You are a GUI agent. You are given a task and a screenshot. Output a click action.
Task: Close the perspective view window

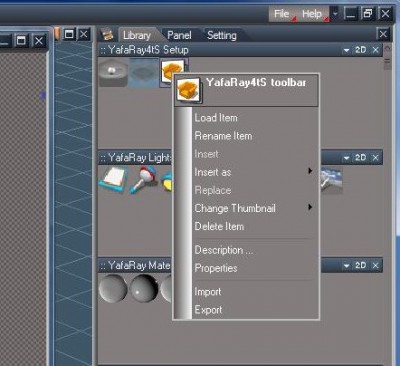[x=84, y=34]
